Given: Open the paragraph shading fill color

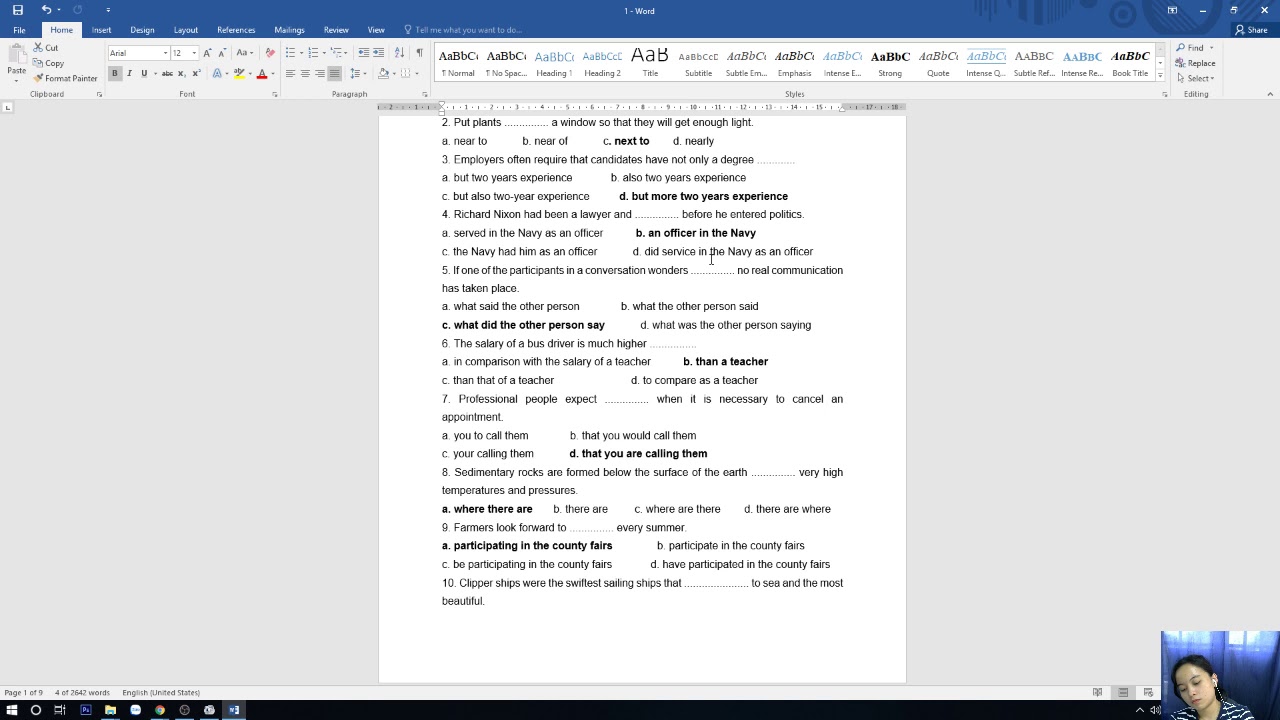Looking at the screenshot, I should (383, 74).
